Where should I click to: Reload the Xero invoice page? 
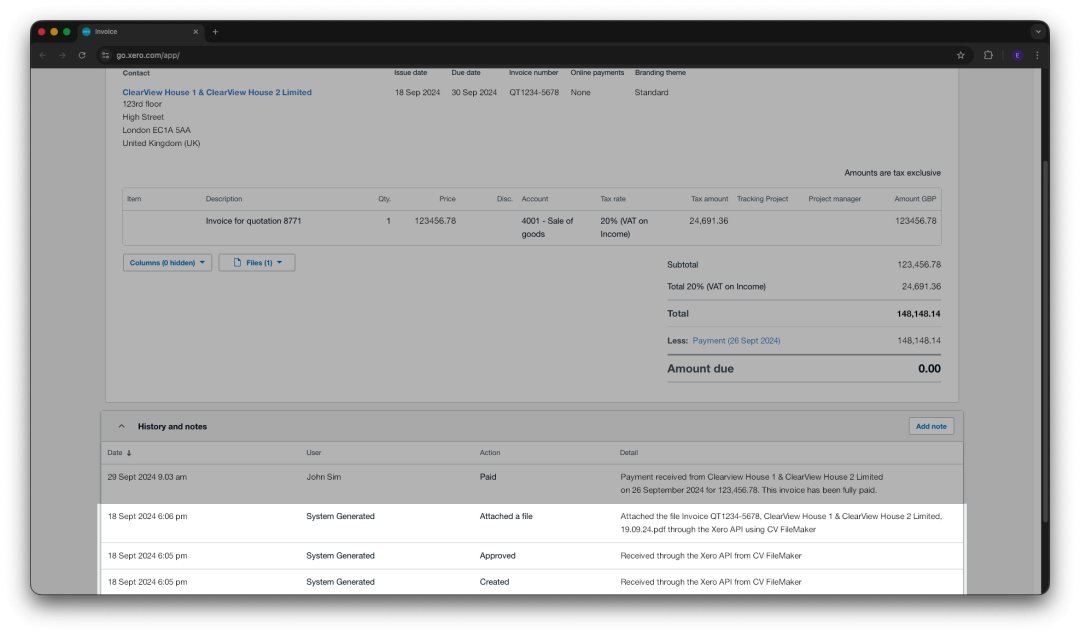(82, 55)
